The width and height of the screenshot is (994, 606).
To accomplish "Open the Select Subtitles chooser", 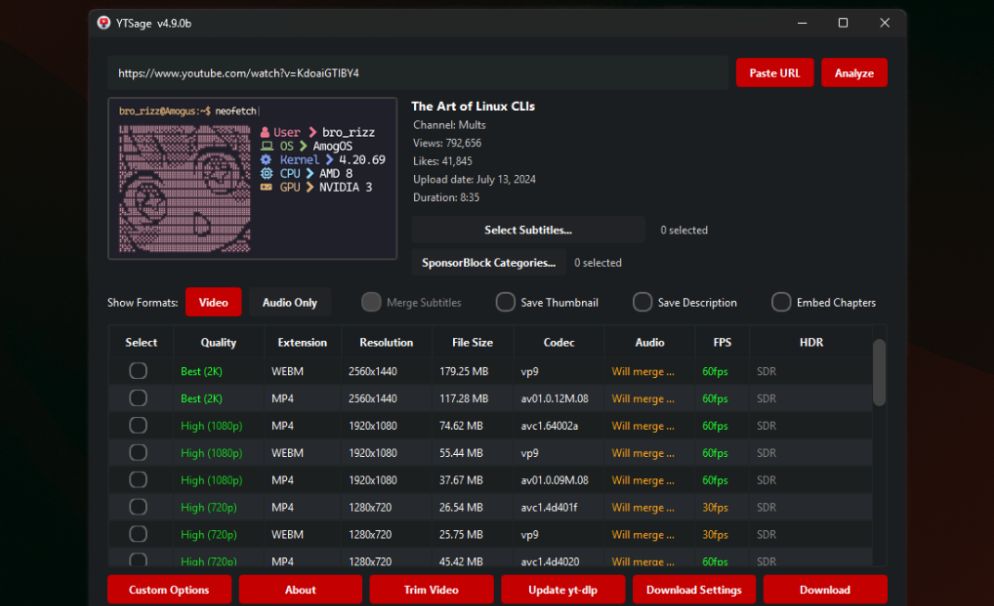I will (x=528, y=230).
